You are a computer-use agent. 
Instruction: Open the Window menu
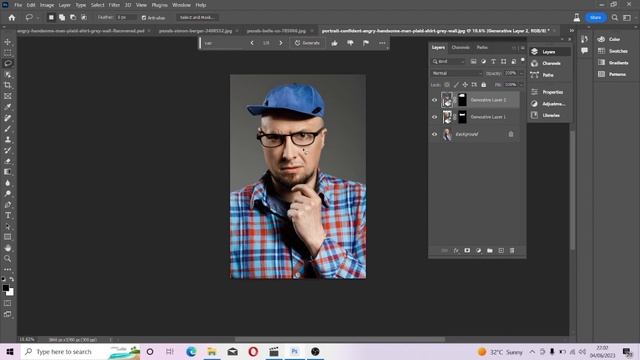[181, 5]
